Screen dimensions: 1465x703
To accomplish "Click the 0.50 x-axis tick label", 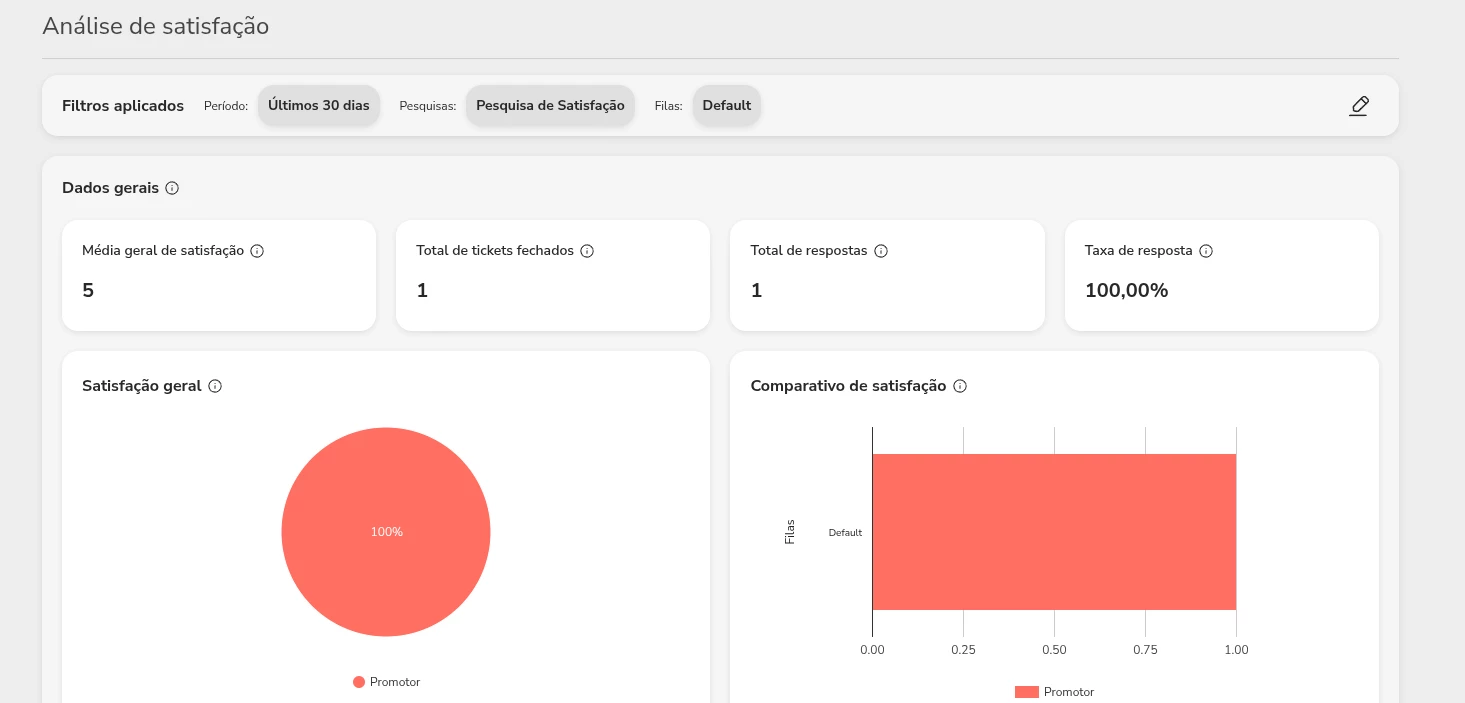I will pos(1054,650).
